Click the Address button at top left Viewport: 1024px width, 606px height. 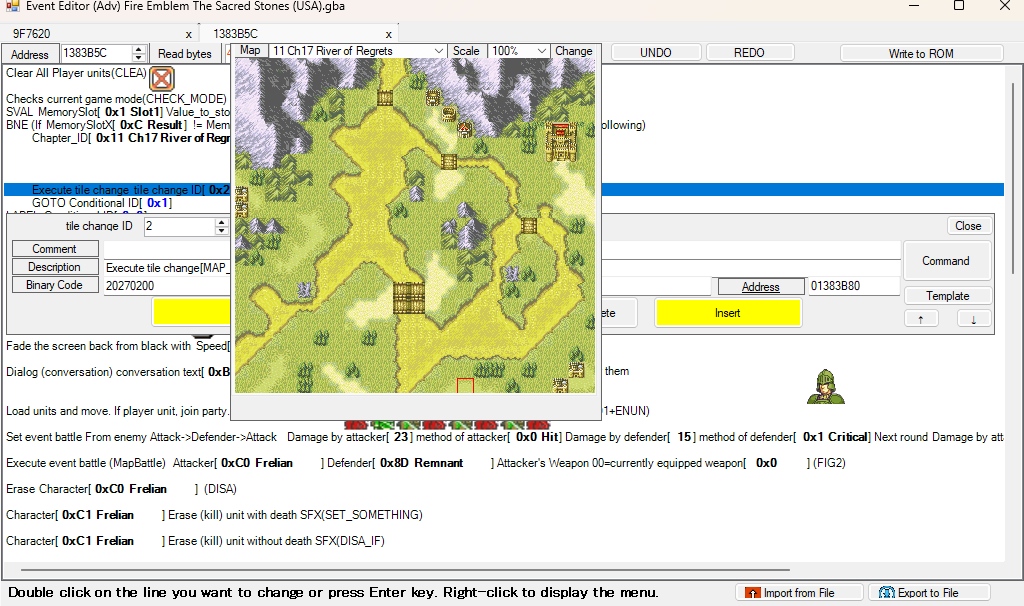[x=29, y=54]
